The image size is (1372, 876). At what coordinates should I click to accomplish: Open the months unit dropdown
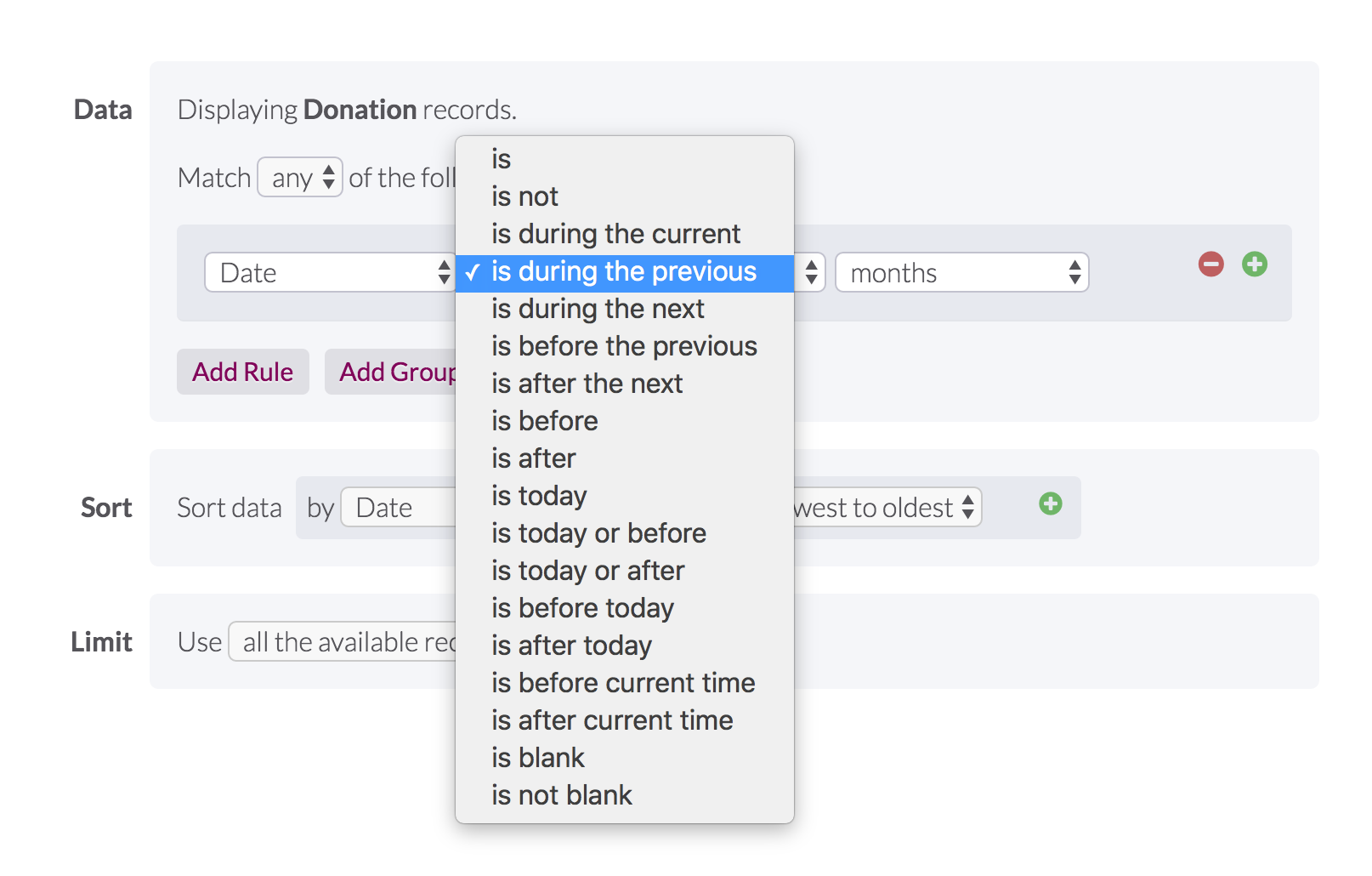click(961, 273)
